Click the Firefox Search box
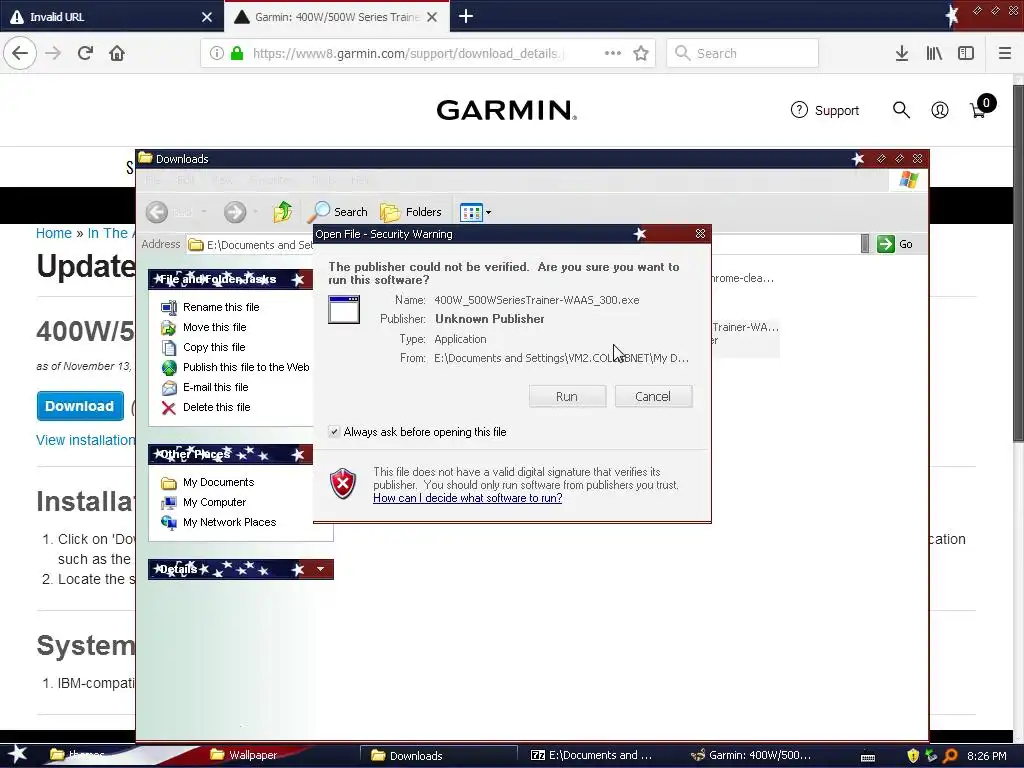The image size is (1024, 768). click(743, 53)
